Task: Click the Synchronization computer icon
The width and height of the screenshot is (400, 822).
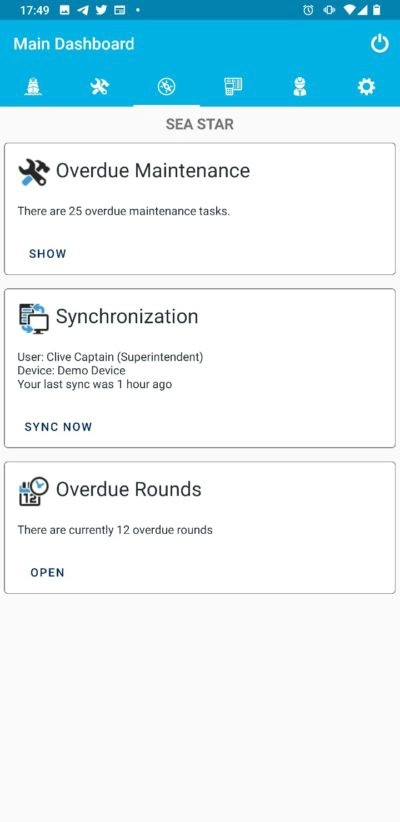Action: [34, 318]
